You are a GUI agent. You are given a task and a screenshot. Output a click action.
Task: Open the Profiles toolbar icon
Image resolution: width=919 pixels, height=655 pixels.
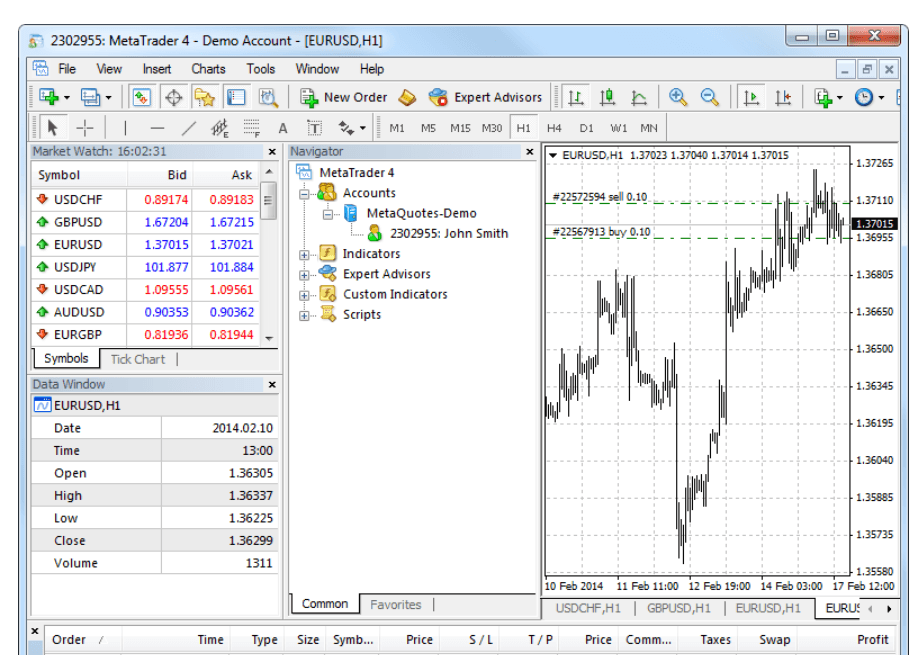pos(90,97)
